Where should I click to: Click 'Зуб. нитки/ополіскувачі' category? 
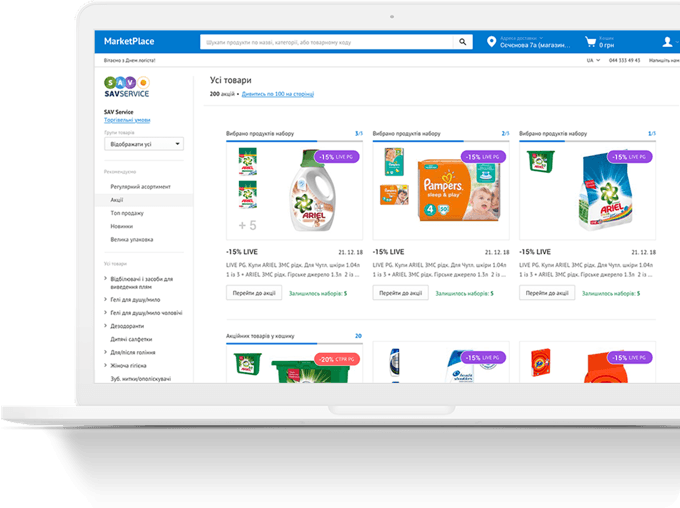click(141, 379)
